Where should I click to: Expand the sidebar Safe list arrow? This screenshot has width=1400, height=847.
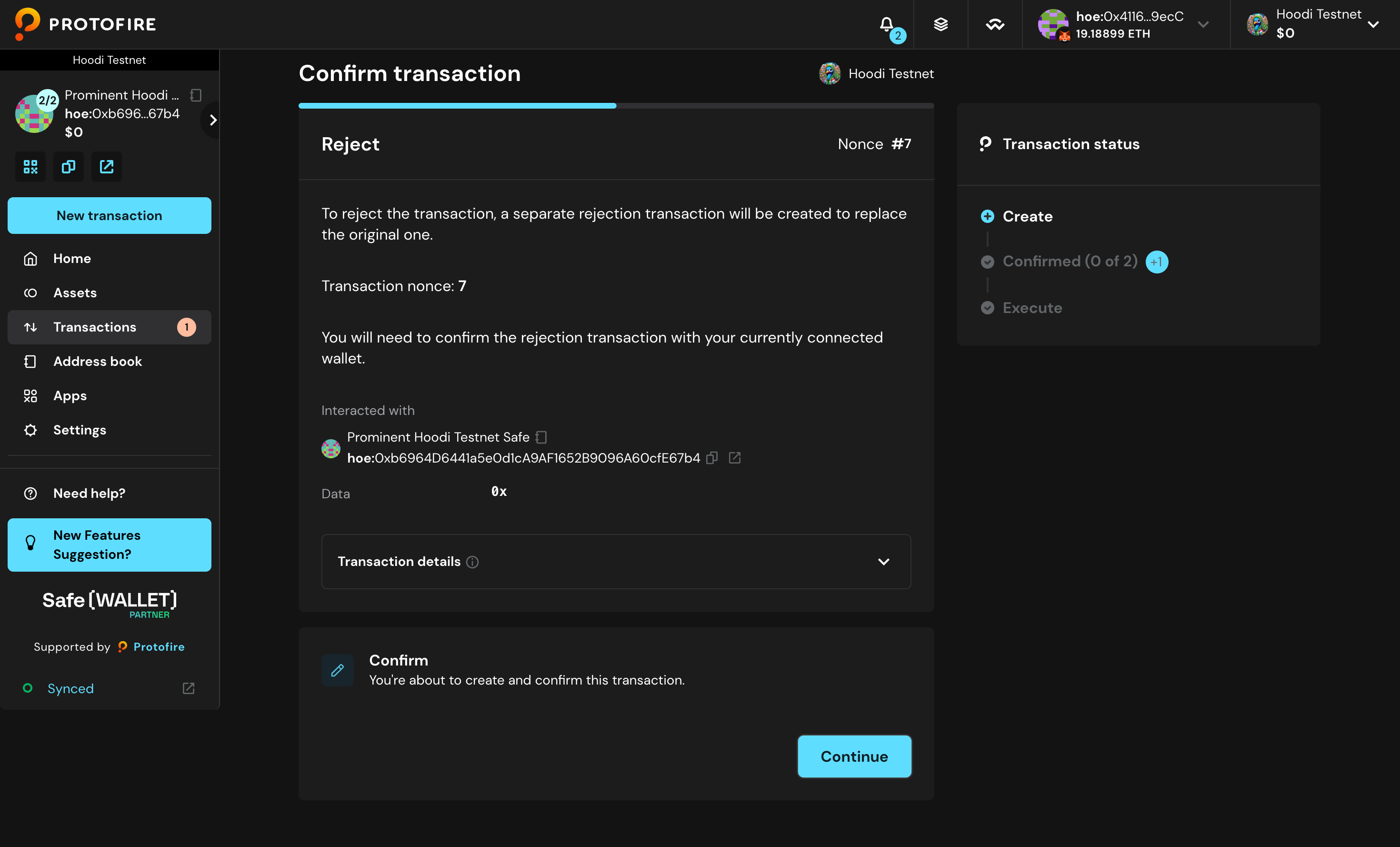[x=212, y=120]
